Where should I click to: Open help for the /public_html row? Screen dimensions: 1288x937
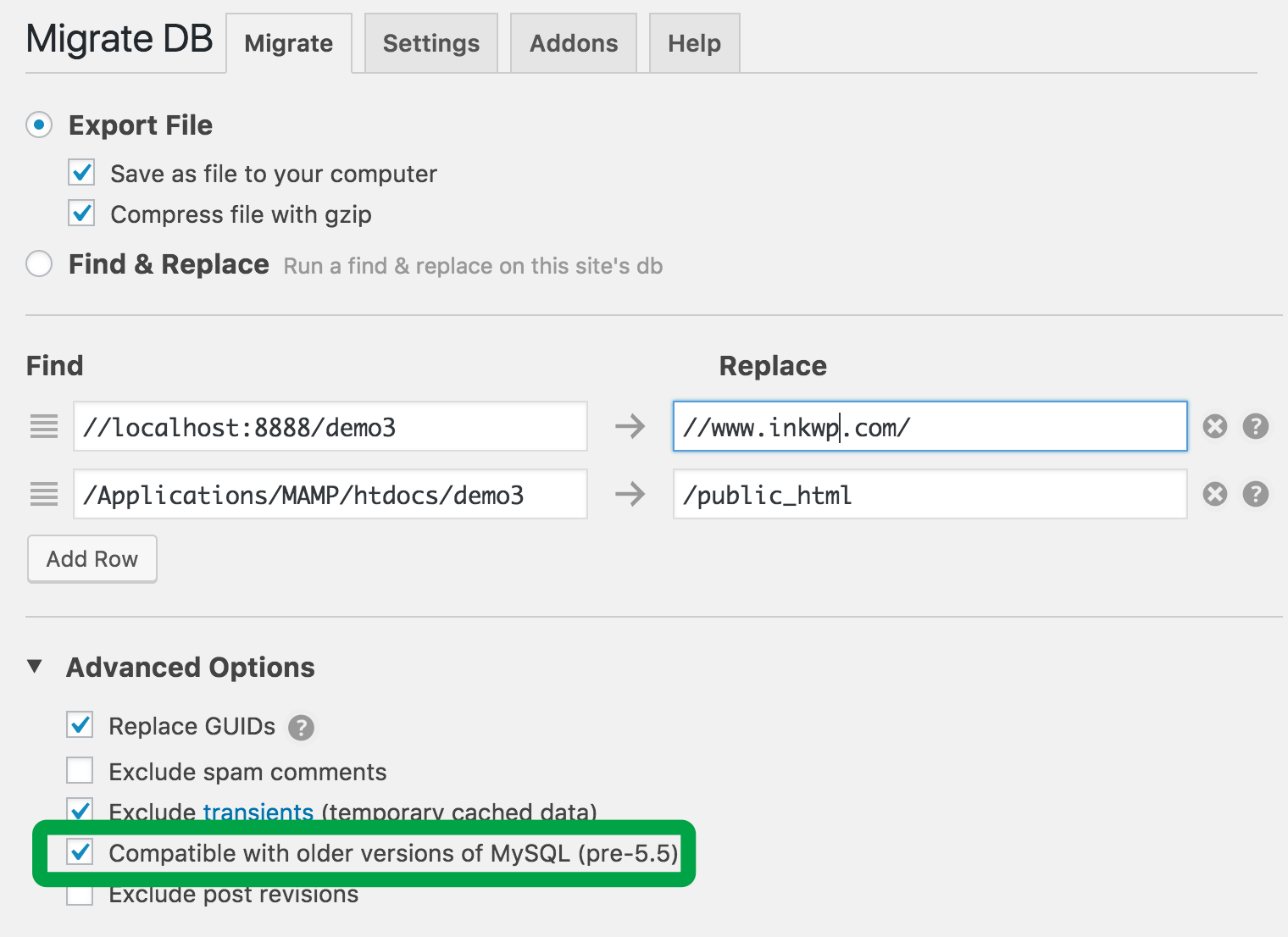[1255, 494]
